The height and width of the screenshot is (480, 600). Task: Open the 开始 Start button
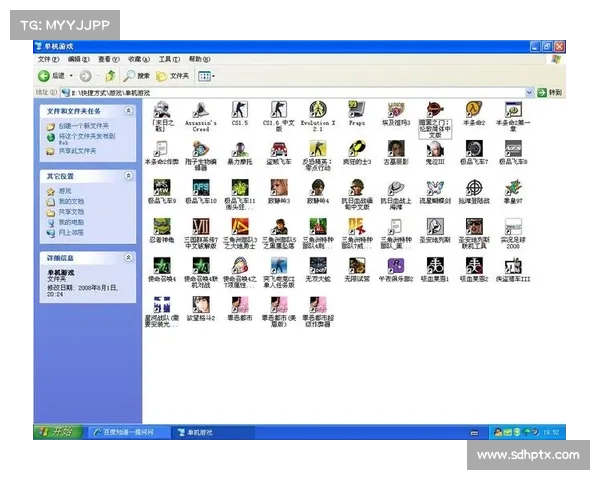click(x=58, y=432)
